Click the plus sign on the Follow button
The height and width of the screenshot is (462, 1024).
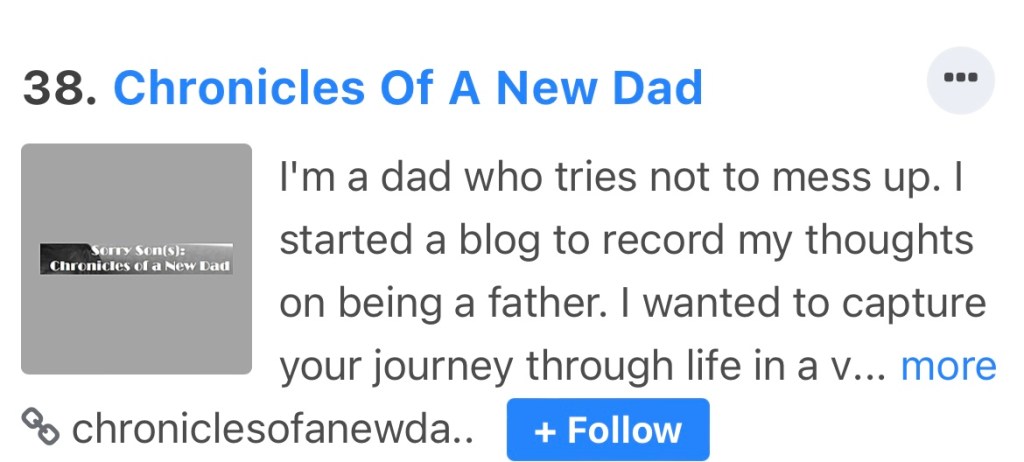[x=545, y=431]
